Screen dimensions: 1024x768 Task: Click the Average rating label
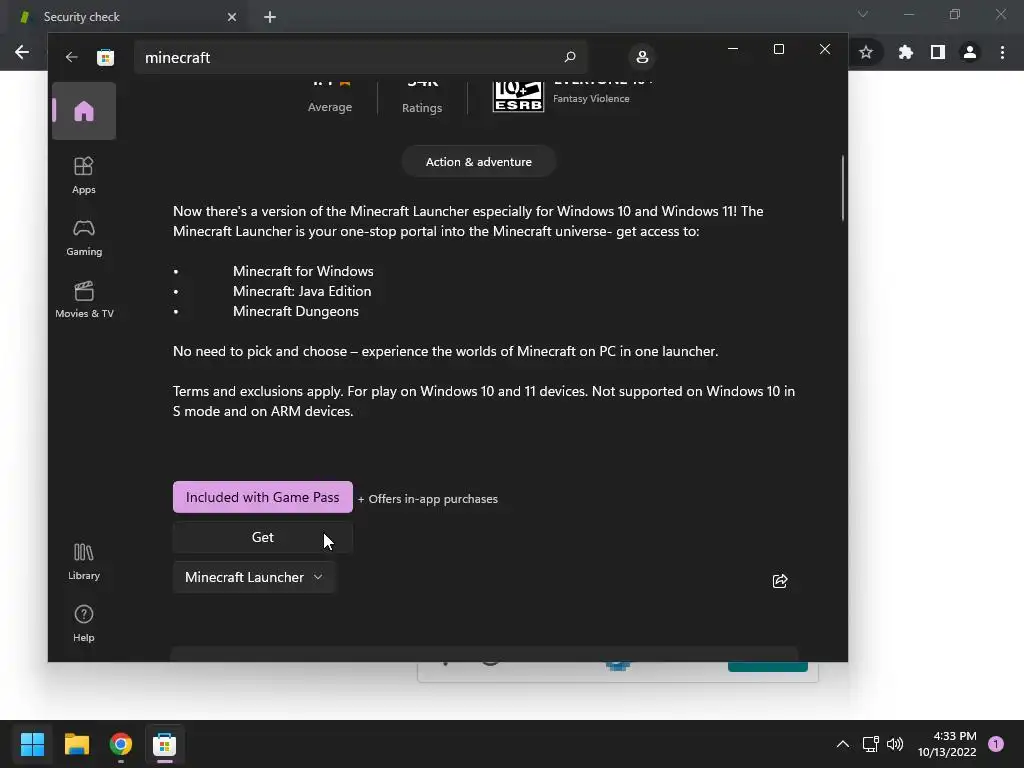pyautogui.click(x=330, y=107)
